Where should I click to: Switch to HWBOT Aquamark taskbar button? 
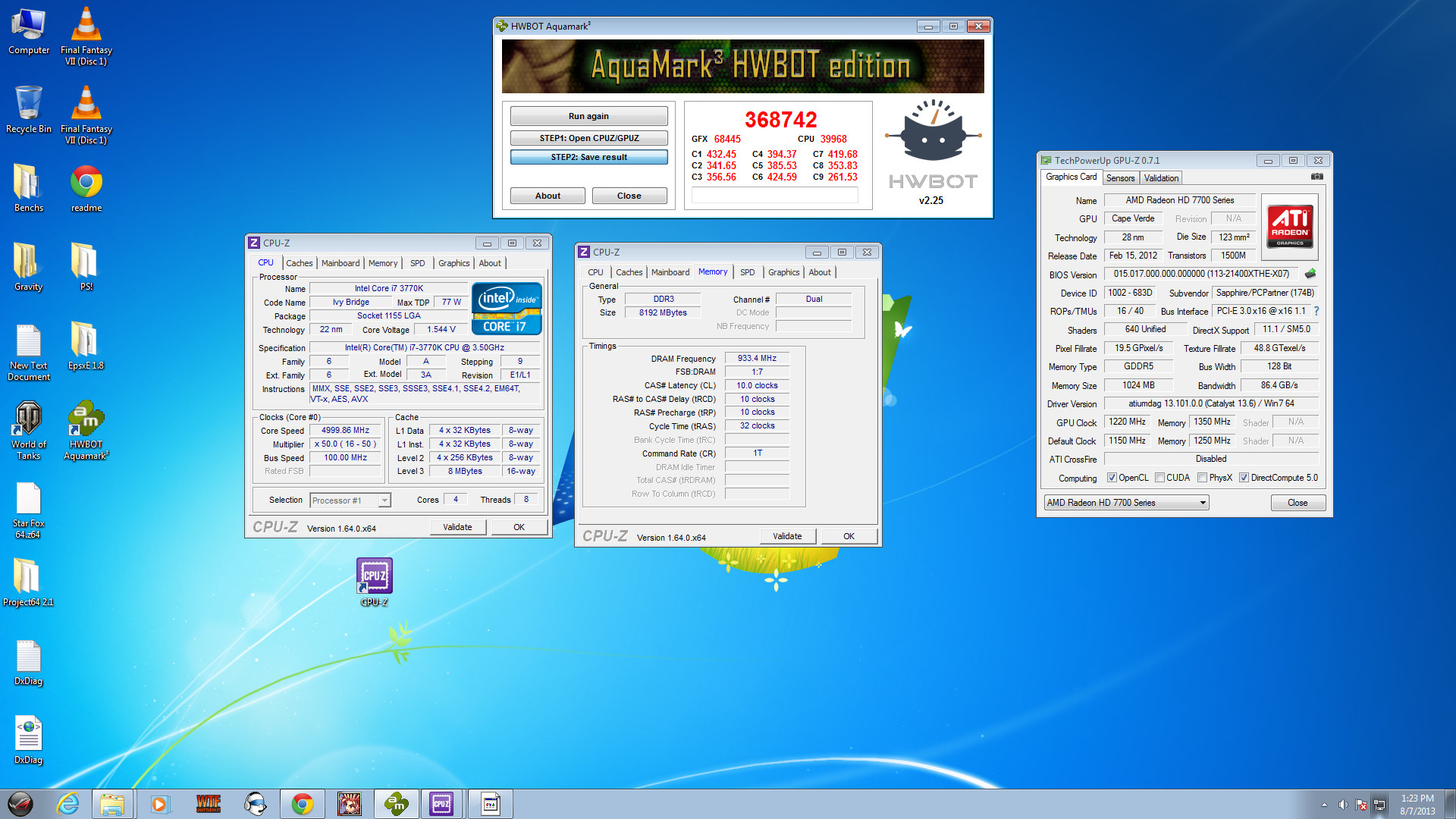pyautogui.click(x=397, y=804)
